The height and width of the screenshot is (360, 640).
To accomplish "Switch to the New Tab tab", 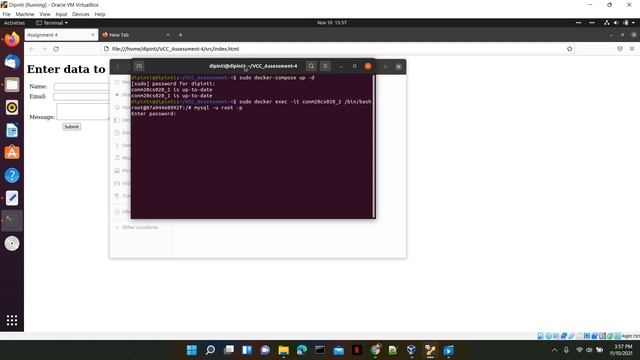I will coord(136,35).
